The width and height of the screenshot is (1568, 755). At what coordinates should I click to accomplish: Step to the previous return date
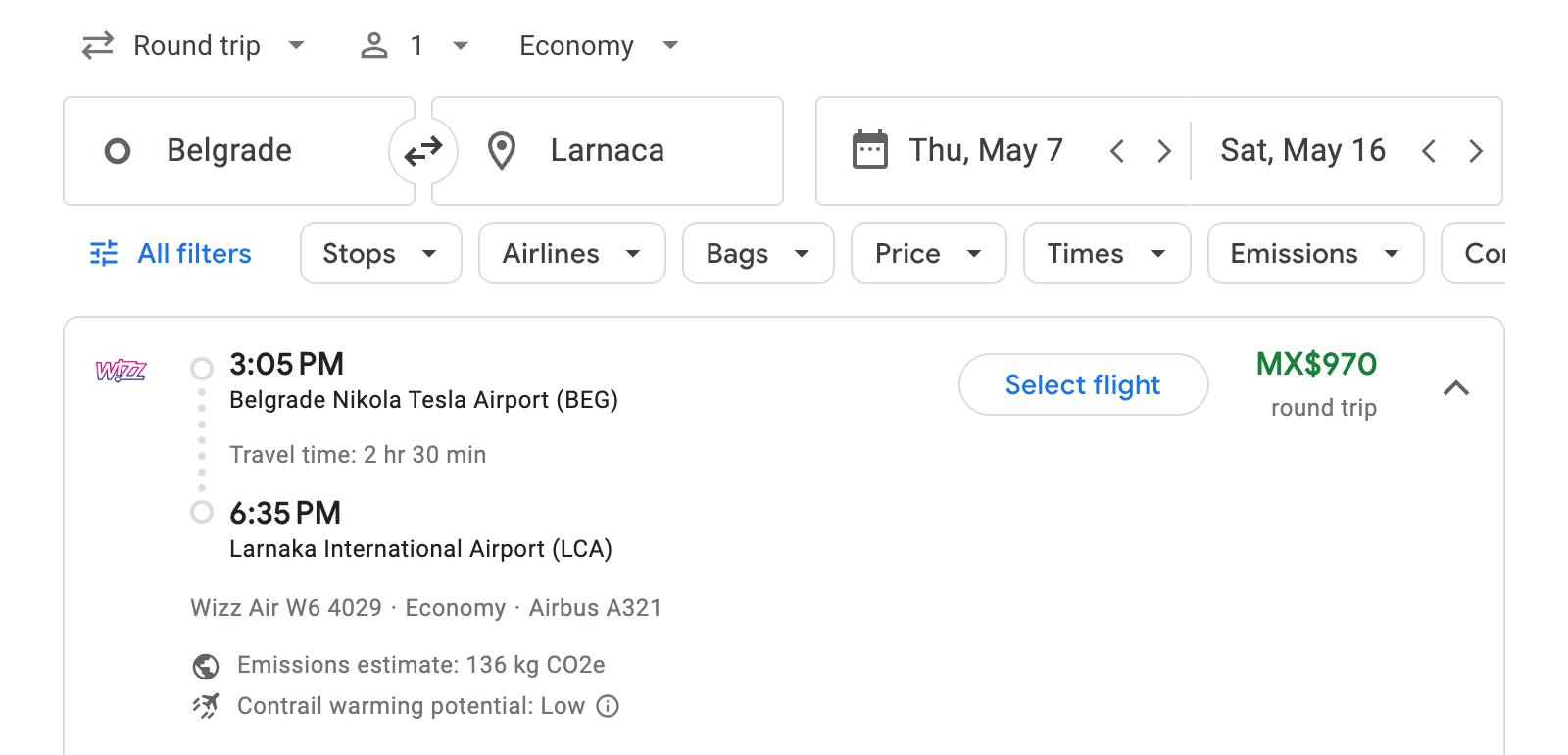tap(1430, 151)
